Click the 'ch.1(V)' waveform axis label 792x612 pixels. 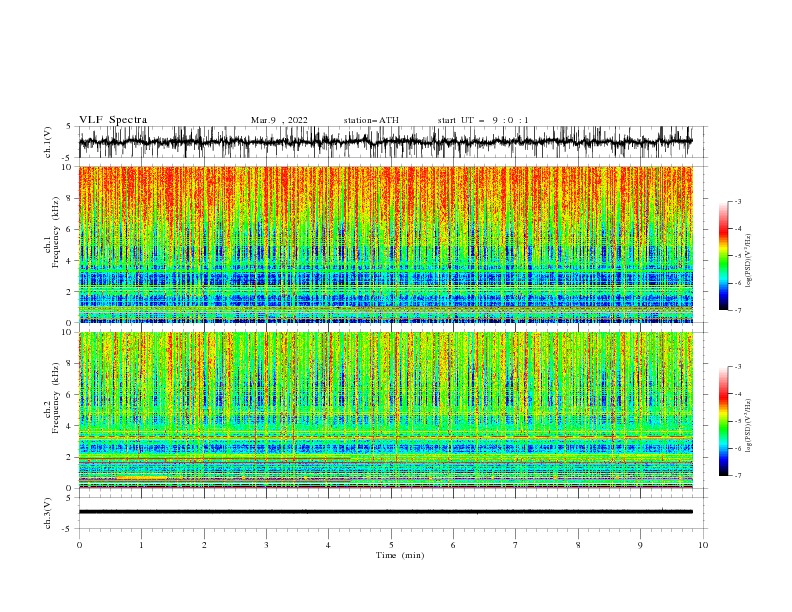[48, 142]
